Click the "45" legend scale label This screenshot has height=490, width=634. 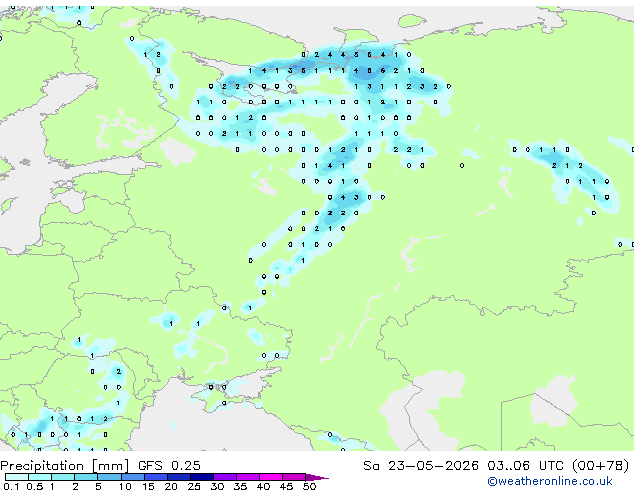click(x=287, y=486)
